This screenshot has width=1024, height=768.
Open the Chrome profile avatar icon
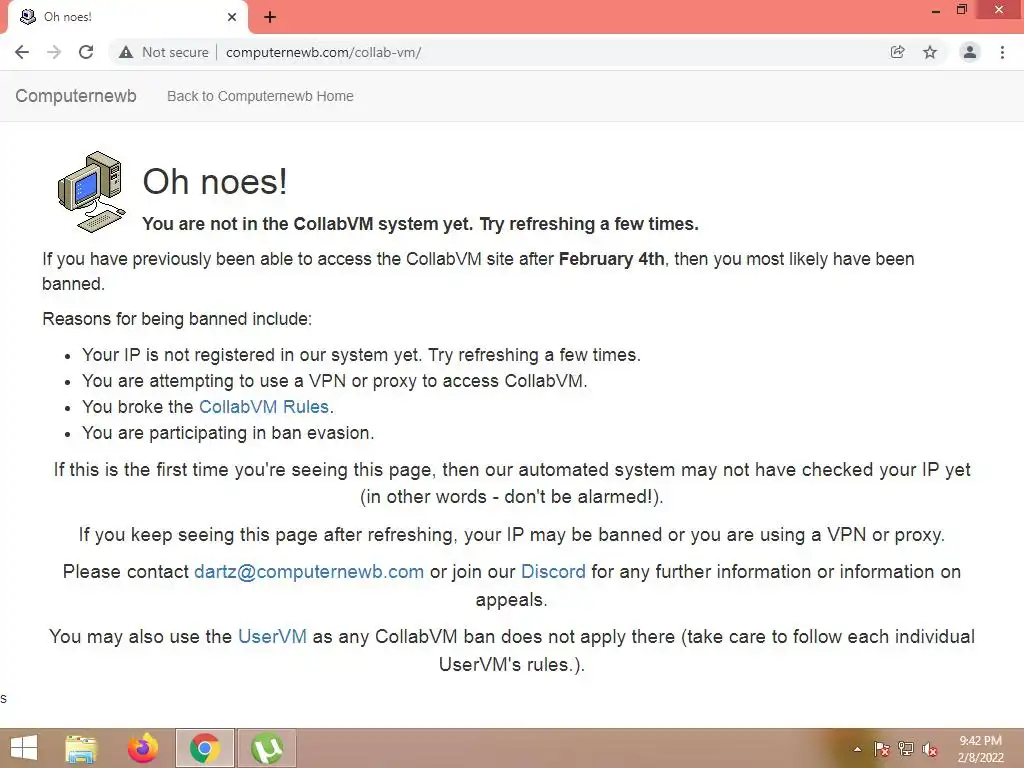tap(970, 52)
